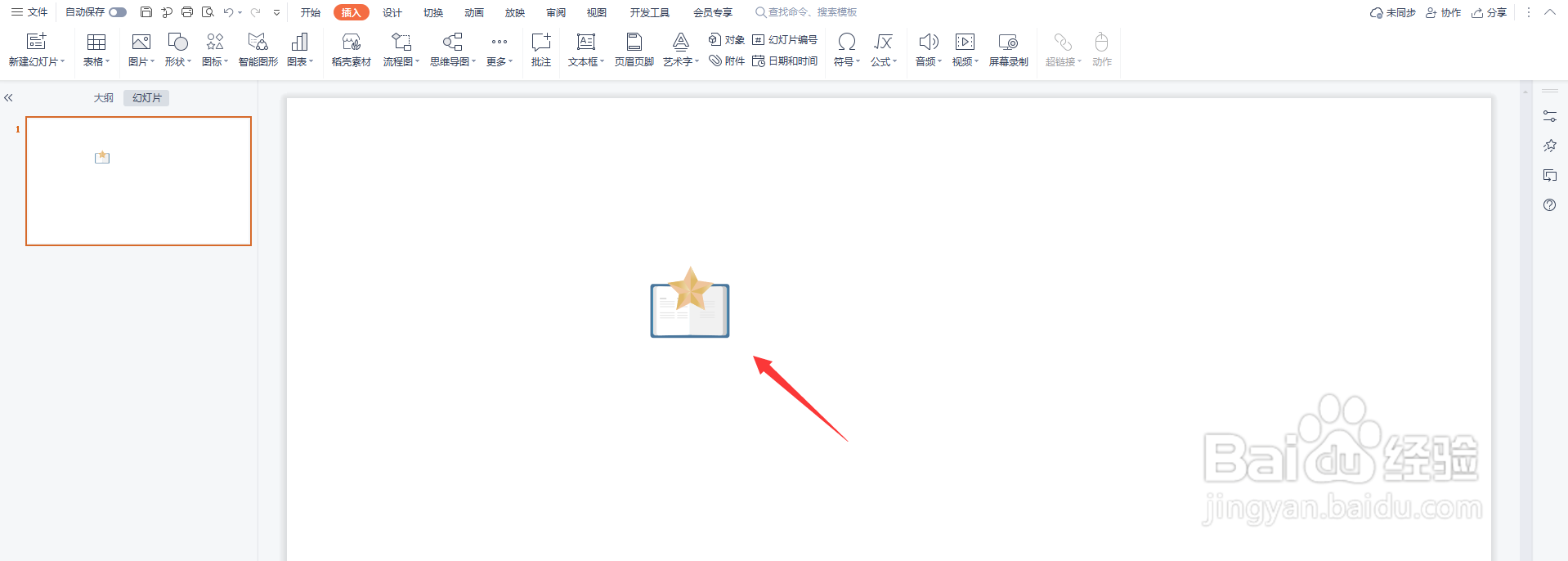
Task: Open the 视图 tab
Action: point(597,12)
